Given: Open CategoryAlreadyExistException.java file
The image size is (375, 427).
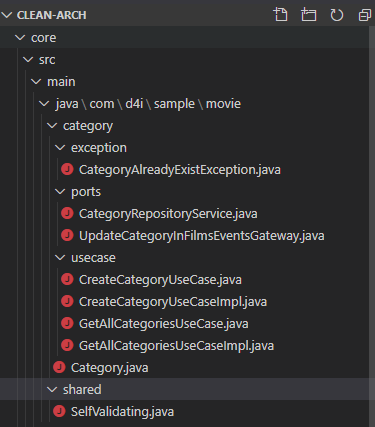Looking at the screenshot, I should pos(180,170).
